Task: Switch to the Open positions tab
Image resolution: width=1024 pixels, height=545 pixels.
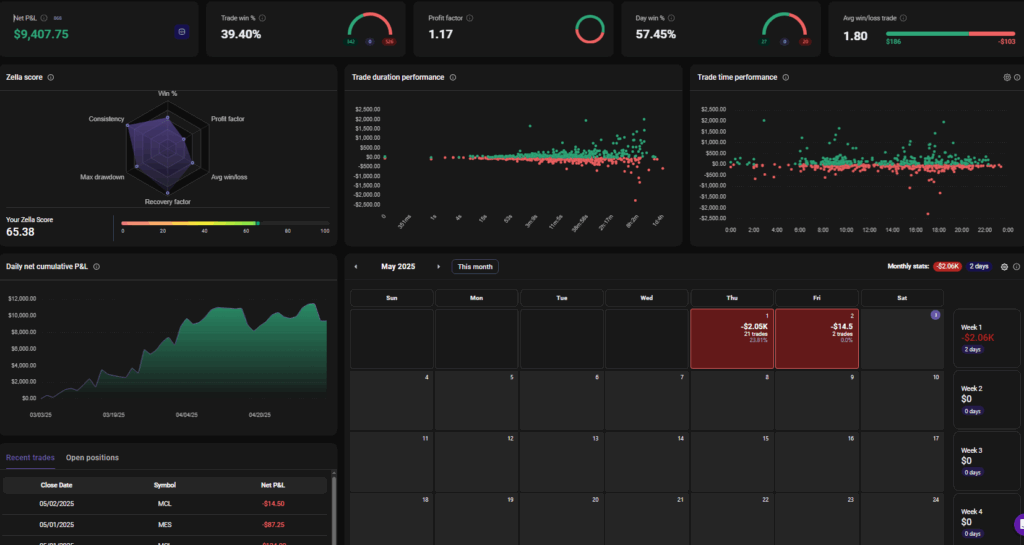Action: (92, 458)
